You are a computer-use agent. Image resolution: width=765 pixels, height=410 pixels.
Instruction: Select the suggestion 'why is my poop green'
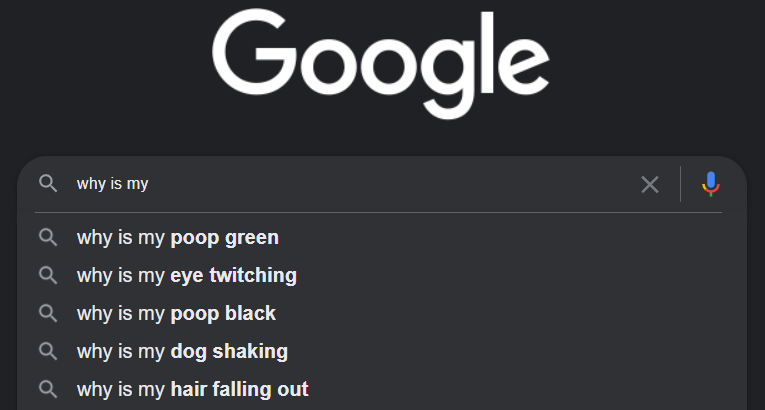click(x=382, y=238)
